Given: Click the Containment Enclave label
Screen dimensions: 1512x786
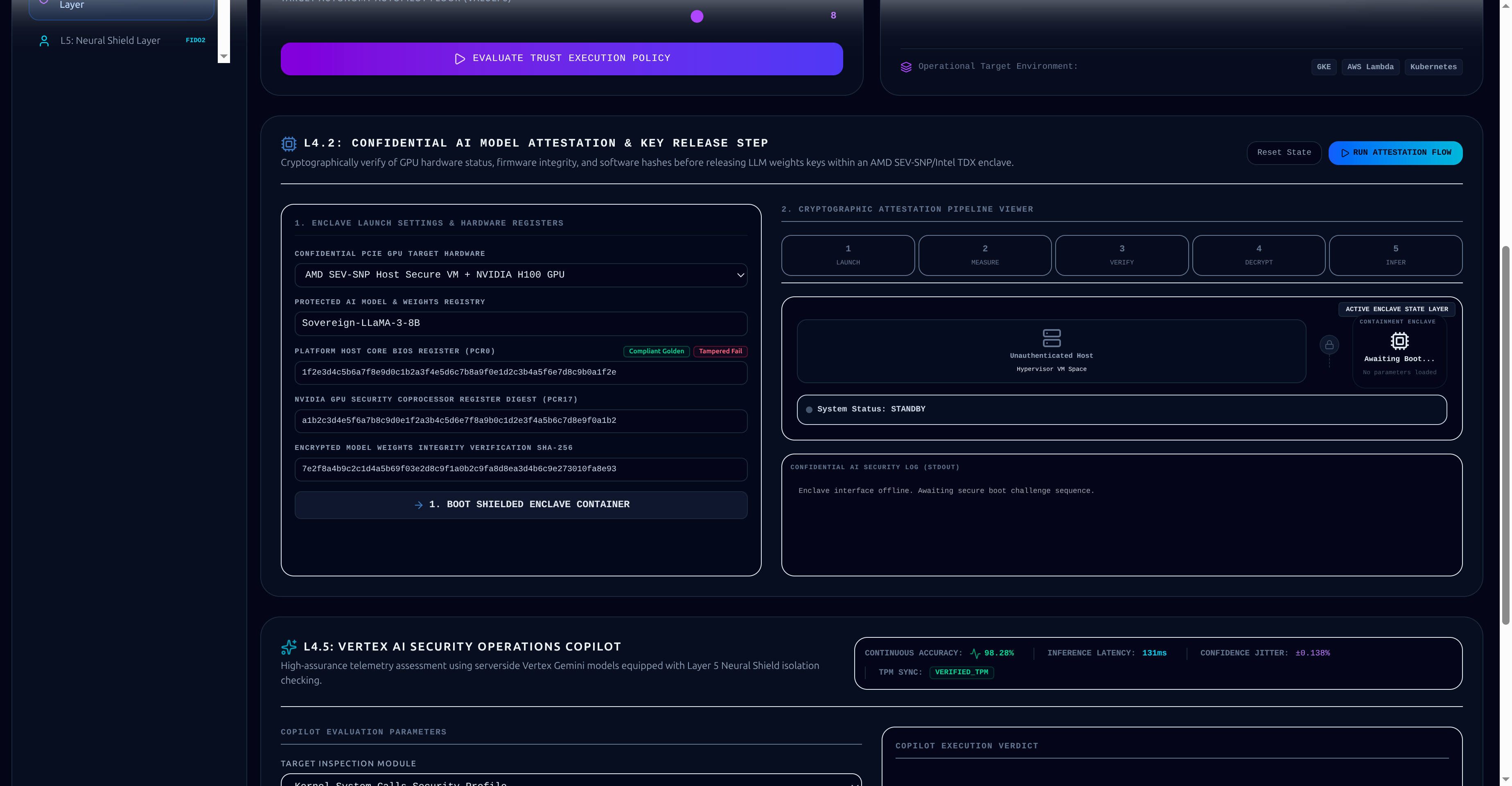Looking at the screenshot, I should point(1397,322).
